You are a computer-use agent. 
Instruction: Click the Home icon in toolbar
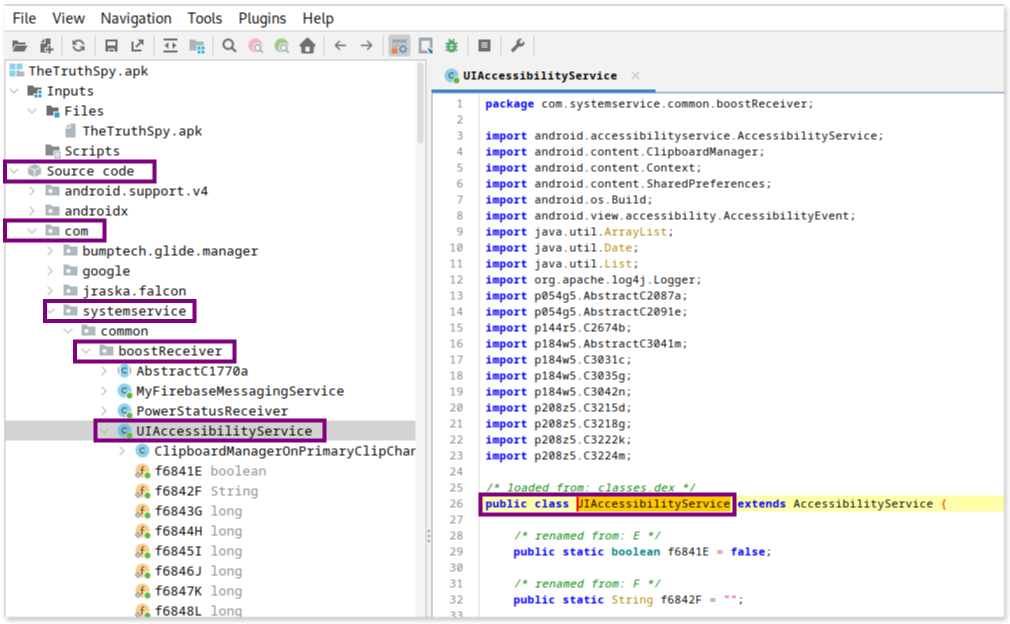click(307, 46)
